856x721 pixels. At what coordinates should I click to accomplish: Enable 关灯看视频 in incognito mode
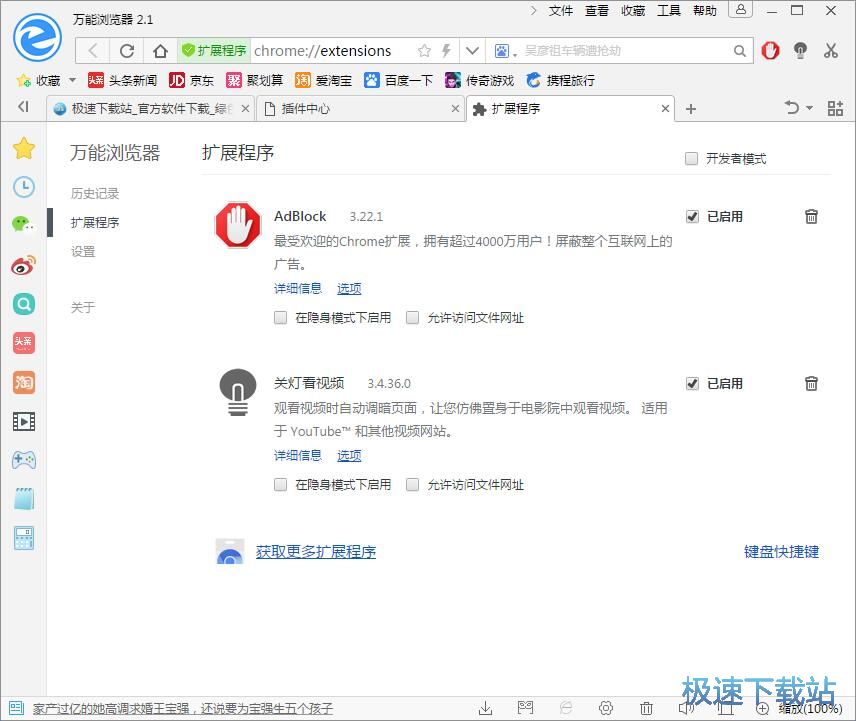(280, 485)
